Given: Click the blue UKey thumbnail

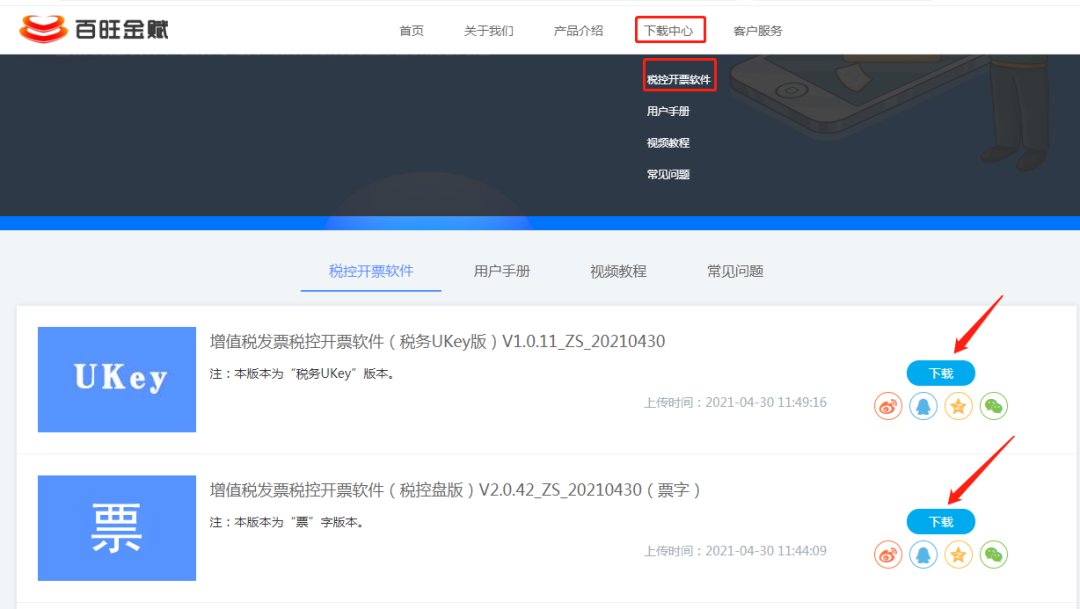Looking at the screenshot, I should pyautogui.click(x=117, y=380).
